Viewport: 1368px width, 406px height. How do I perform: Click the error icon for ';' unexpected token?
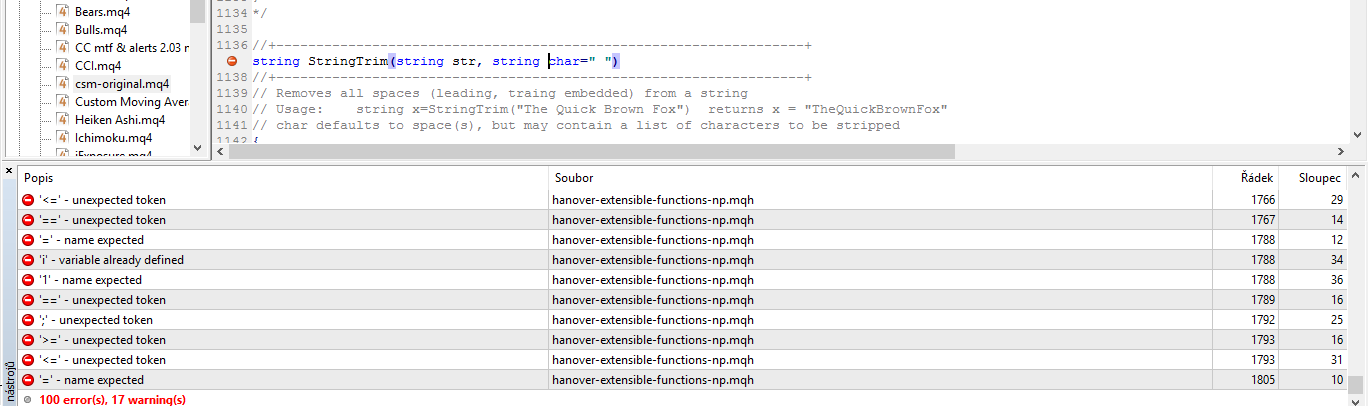28,319
